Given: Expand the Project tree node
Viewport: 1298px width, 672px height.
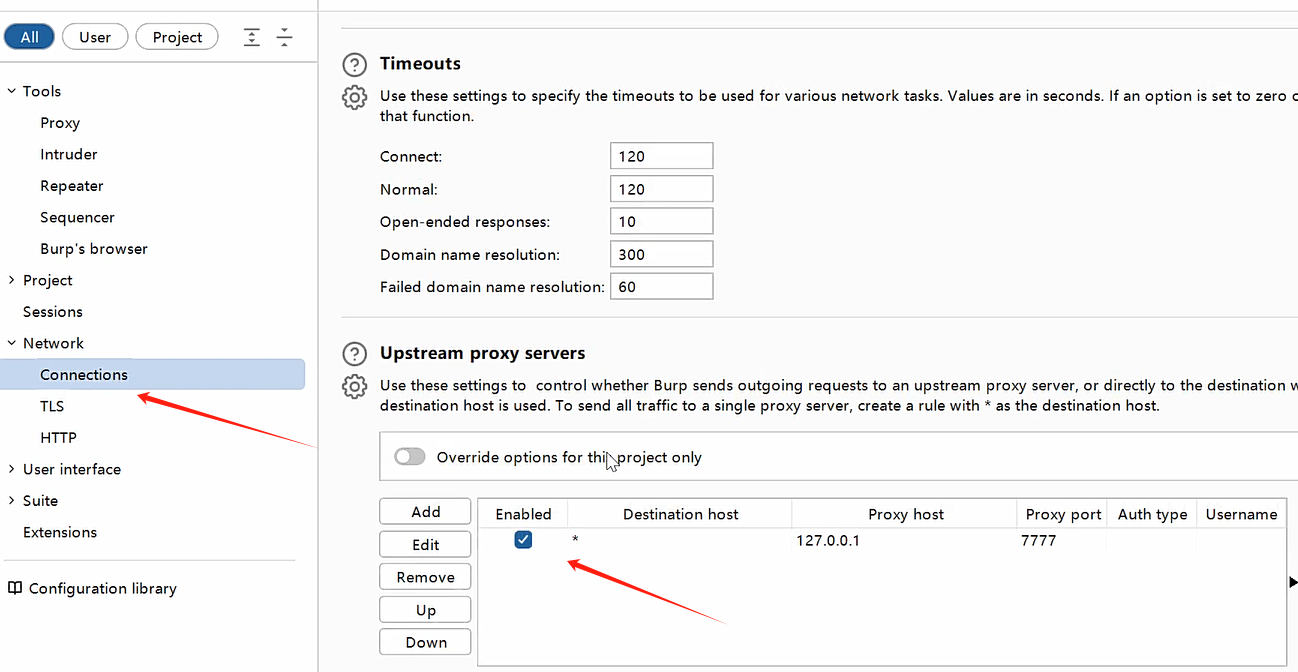Looking at the screenshot, I should pos(11,280).
